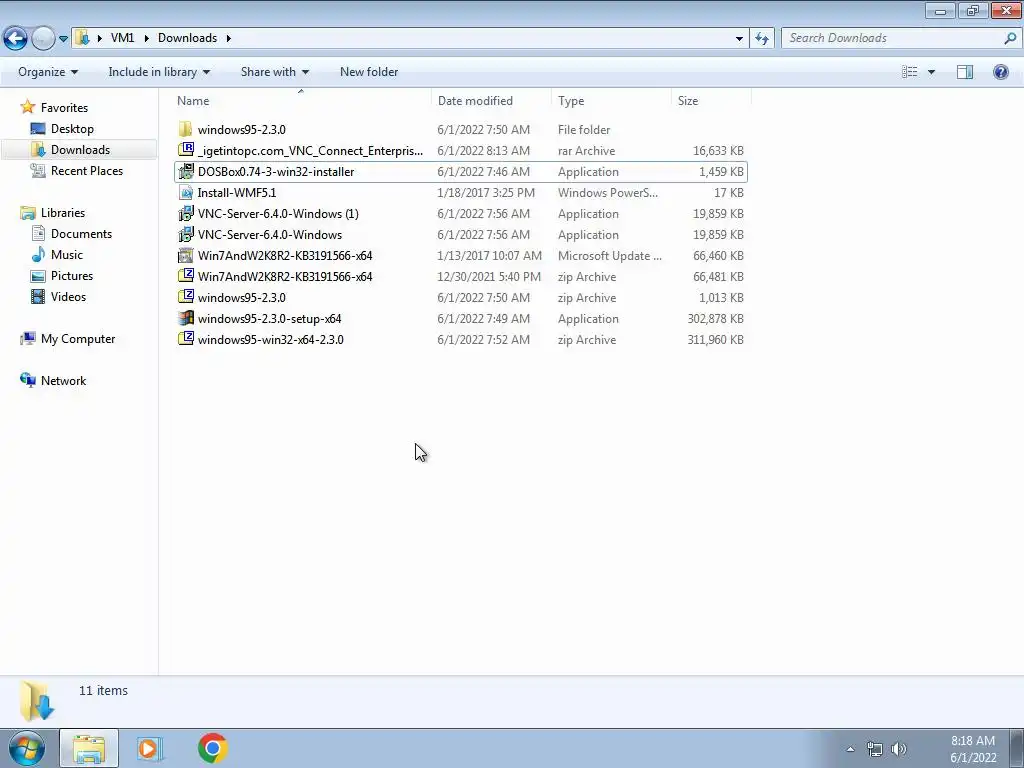1024x768 pixels.
Task: Open Videos library
Action: [x=68, y=296]
